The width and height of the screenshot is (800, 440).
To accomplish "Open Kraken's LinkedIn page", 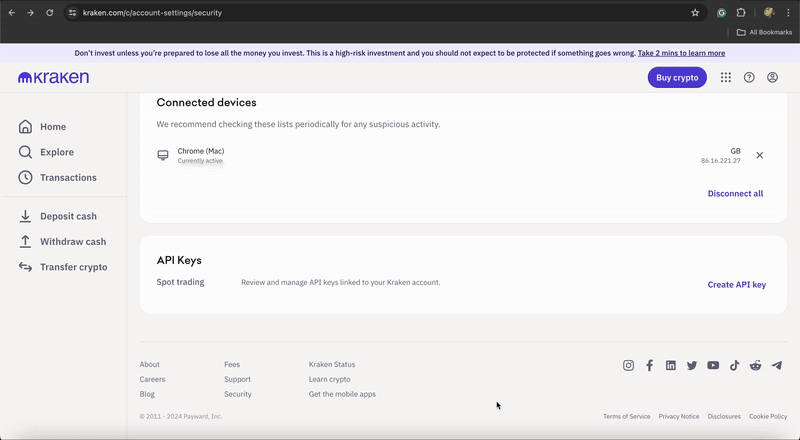I will click(671, 365).
